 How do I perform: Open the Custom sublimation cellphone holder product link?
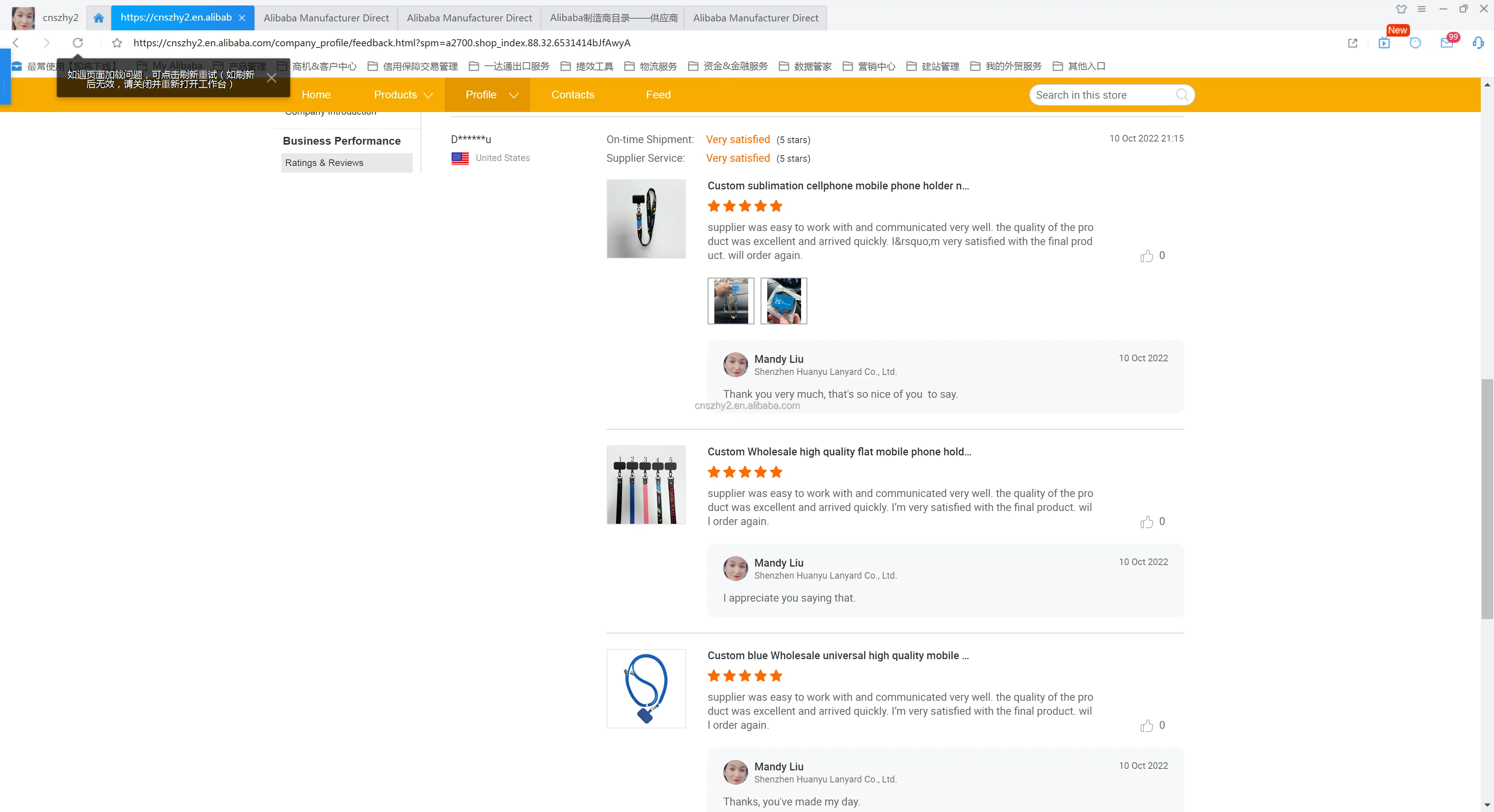tap(838, 185)
